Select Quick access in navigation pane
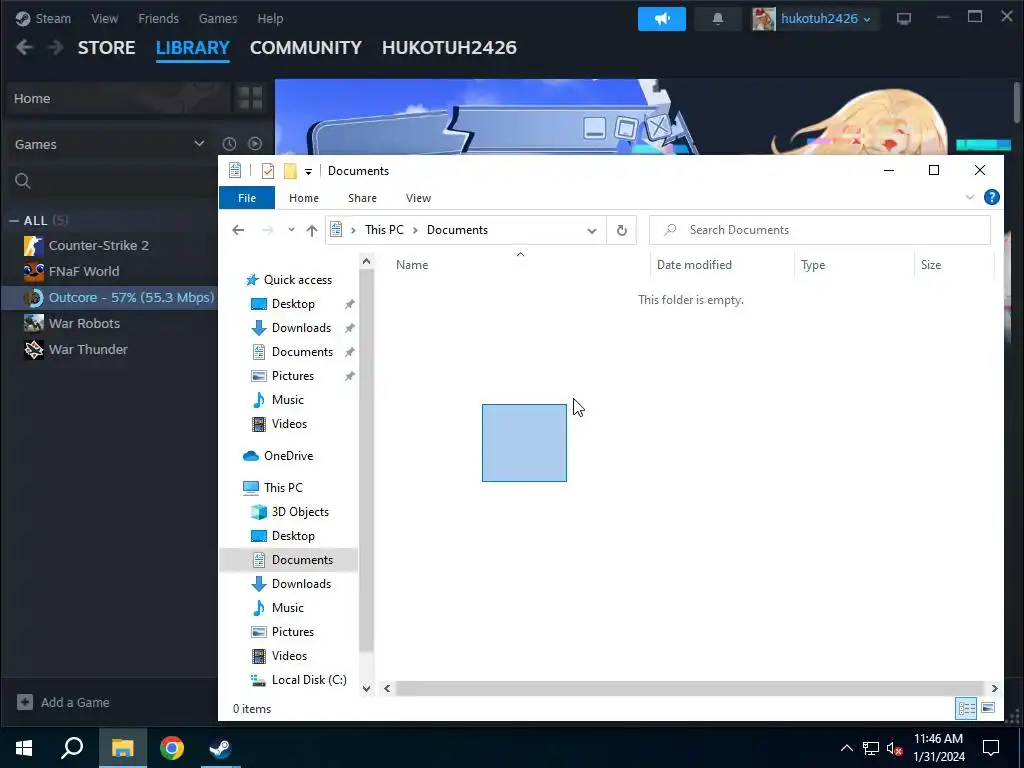Screen dimensions: 1024x768 pyautogui.click(x=298, y=280)
